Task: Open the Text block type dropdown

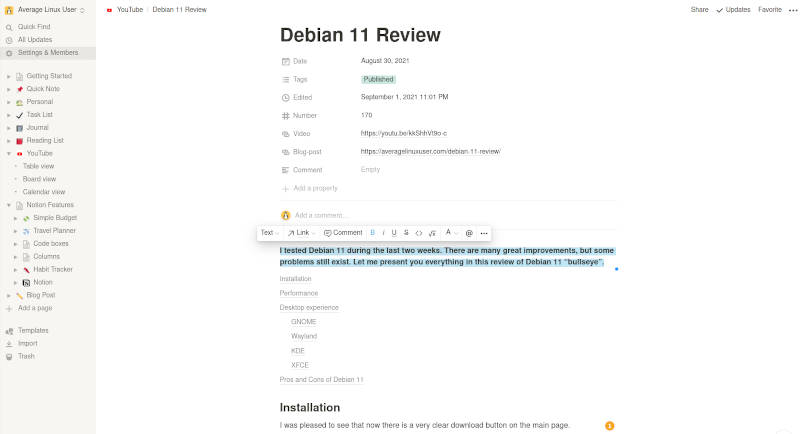Action: [270, 233]
